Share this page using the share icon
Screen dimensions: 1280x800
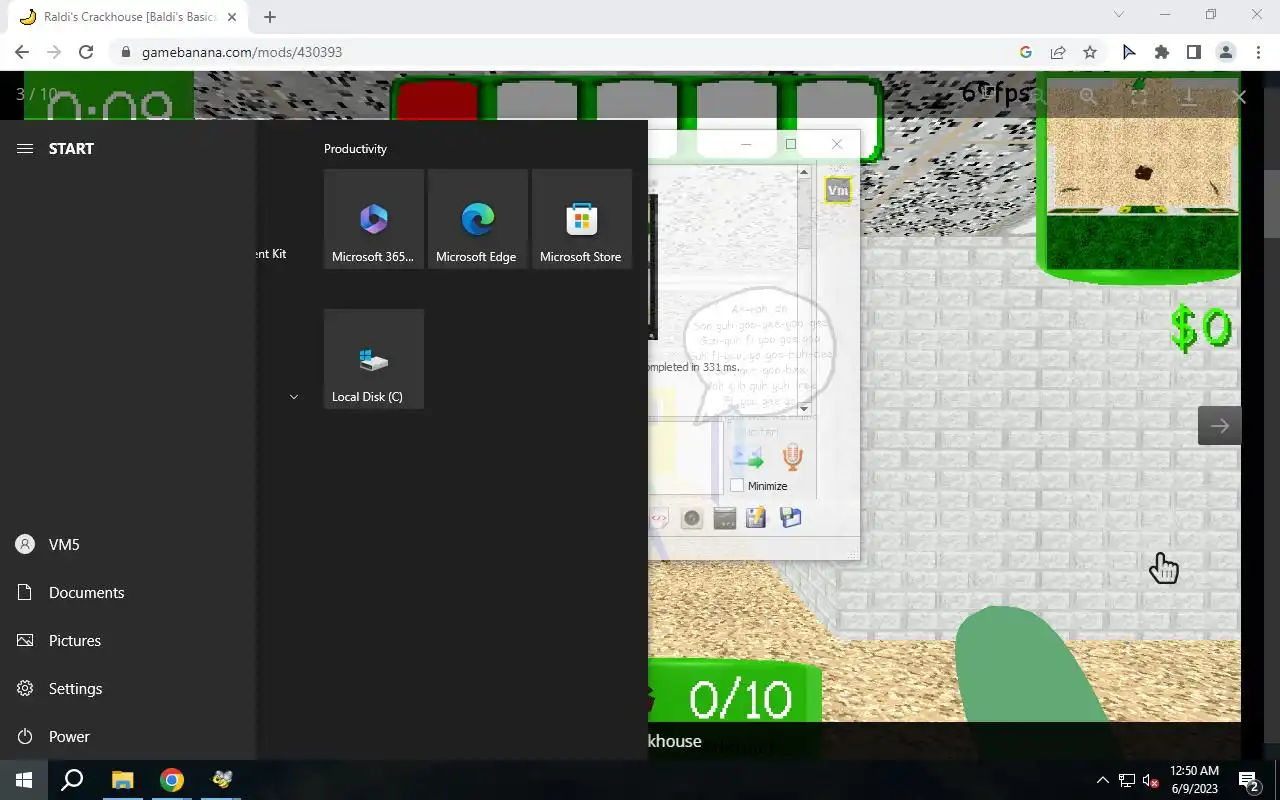[x=1058, y=52]
